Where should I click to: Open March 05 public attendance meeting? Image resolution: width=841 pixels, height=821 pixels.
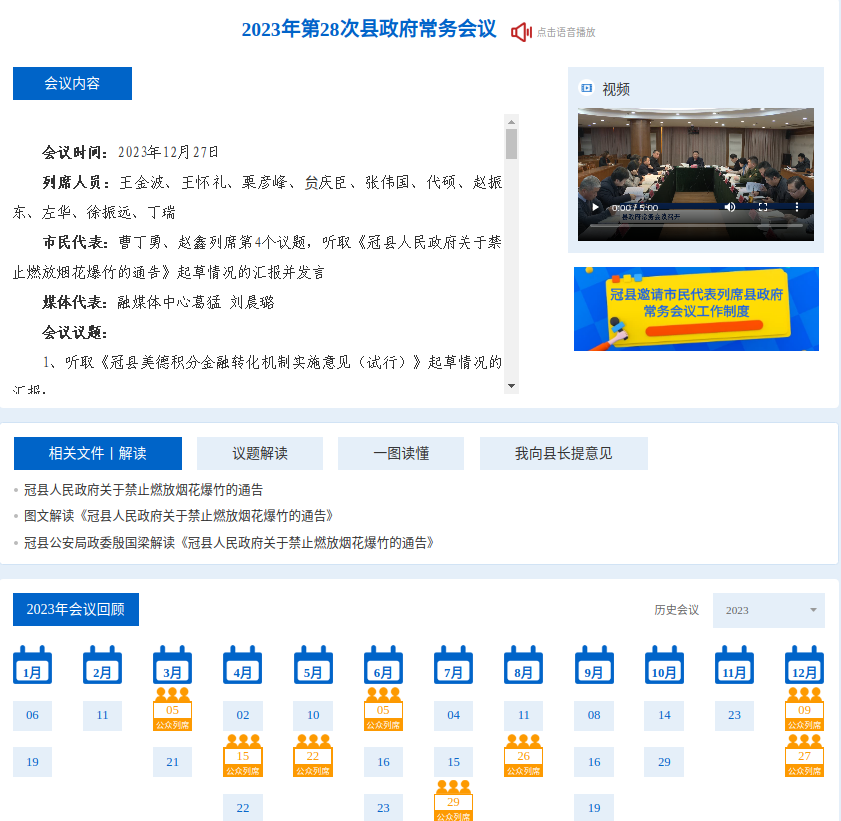point(172,710)
